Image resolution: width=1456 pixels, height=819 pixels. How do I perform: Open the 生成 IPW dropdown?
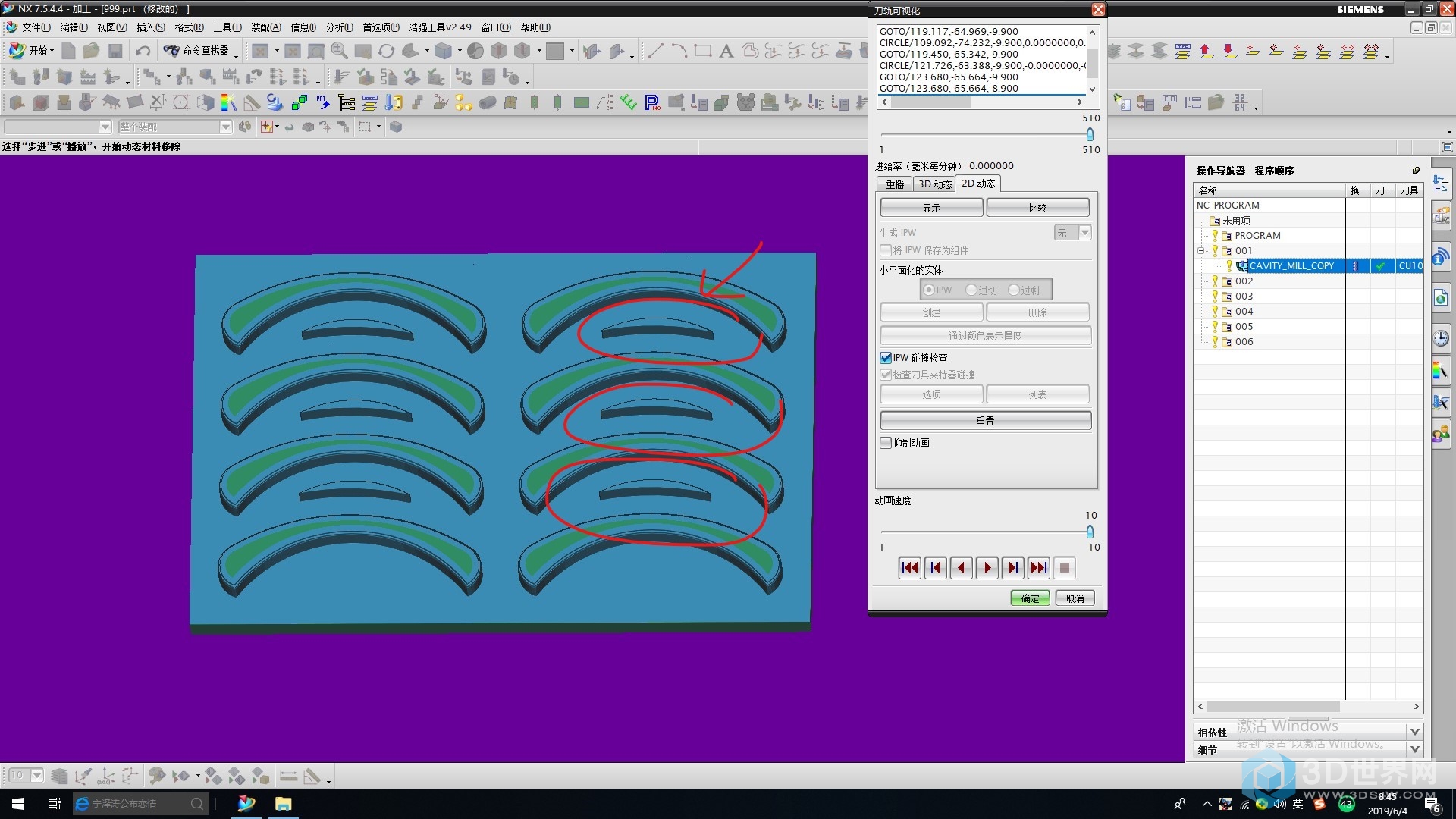(x=1085, y=233)
